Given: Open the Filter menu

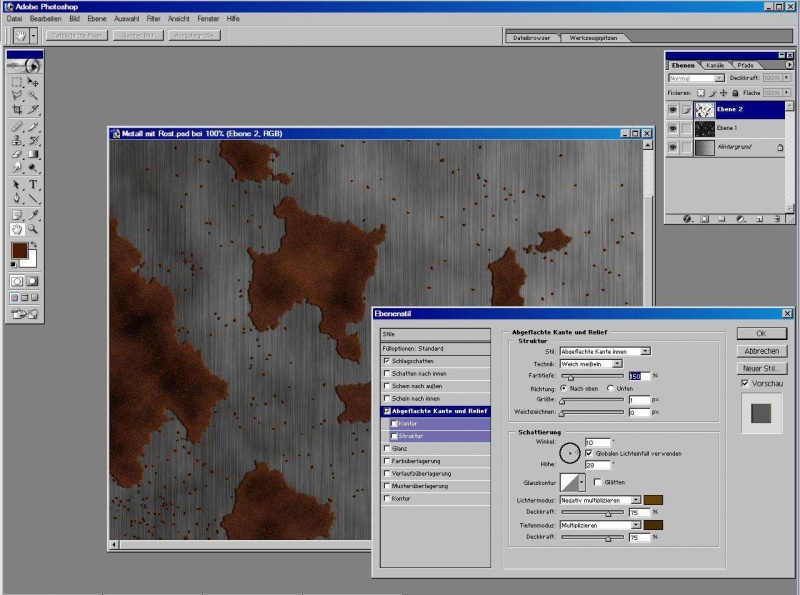Looking at the screenshot, I should 153,19.
